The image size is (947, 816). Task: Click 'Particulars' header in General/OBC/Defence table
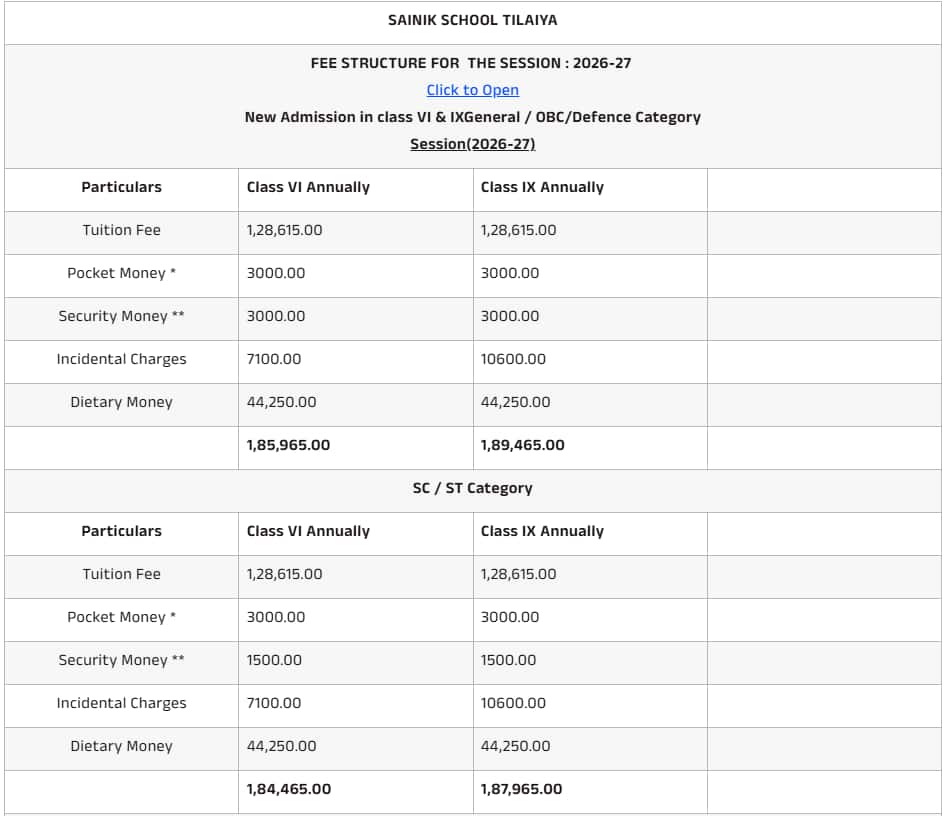pos(121,187)
